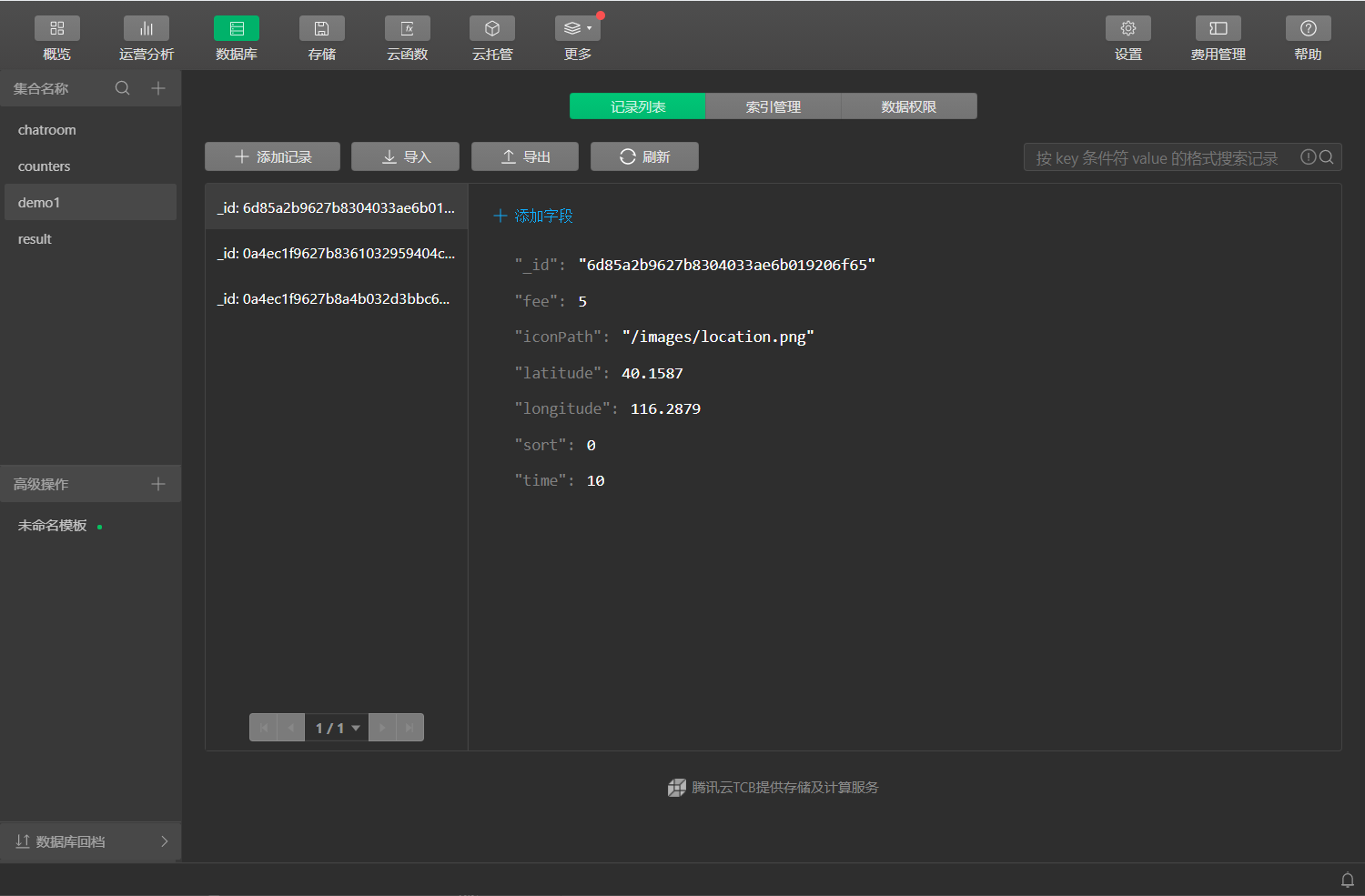Click the fee value 5
Image resolution: width=1365 pixels, height=896 pixels.
pos(582,301)
